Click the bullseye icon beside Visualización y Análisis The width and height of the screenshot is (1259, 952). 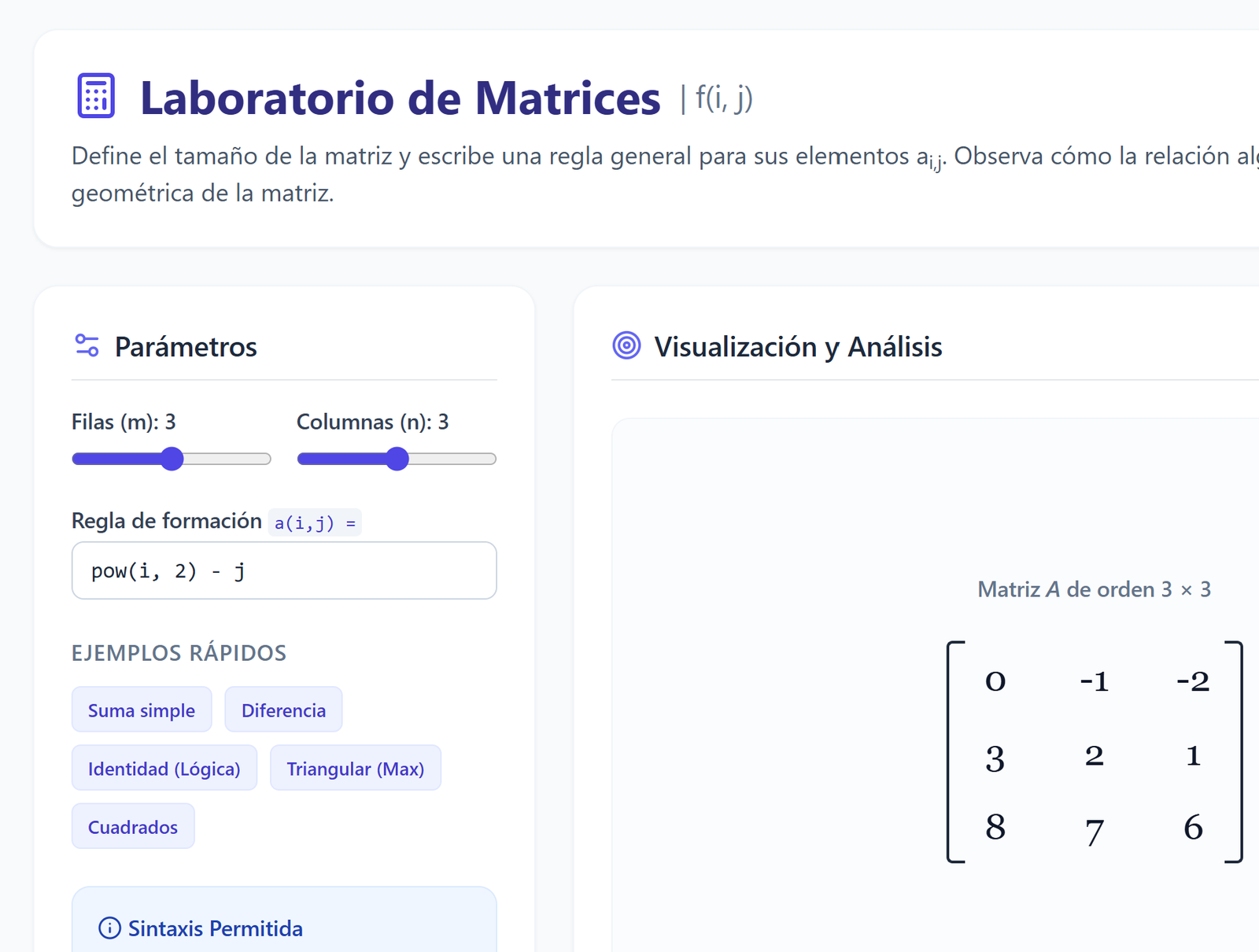point(626,345)
